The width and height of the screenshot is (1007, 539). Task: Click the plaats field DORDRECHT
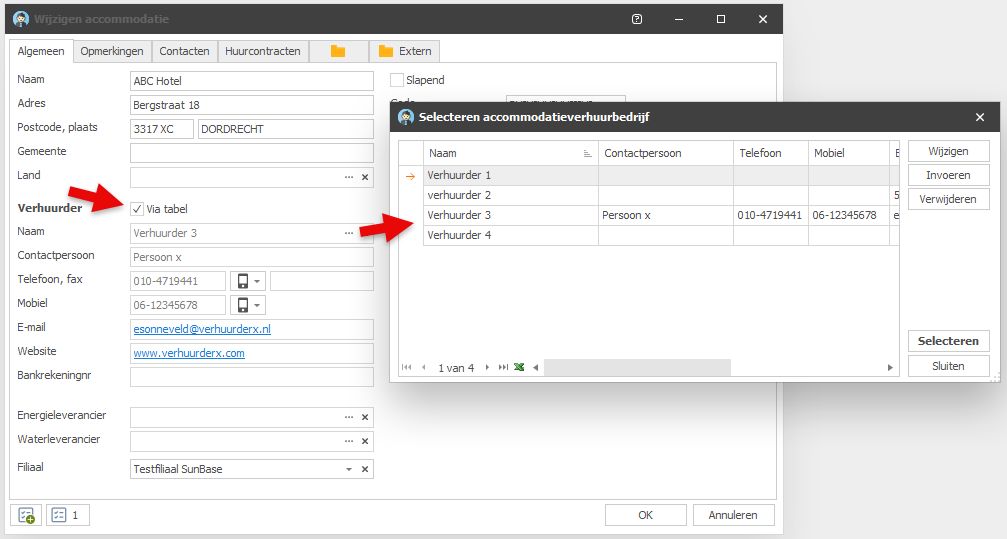[x=286, y=129]
